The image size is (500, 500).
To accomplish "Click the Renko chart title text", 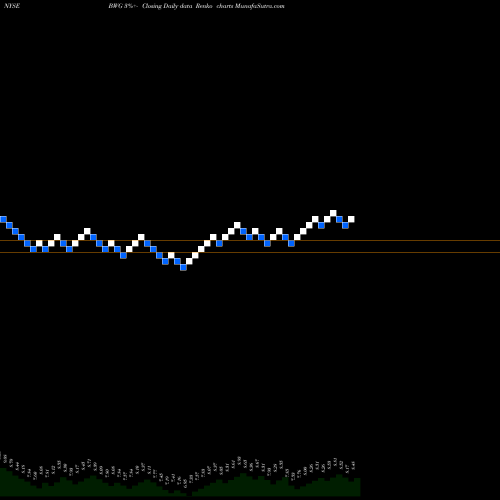I will coord(196,6).
